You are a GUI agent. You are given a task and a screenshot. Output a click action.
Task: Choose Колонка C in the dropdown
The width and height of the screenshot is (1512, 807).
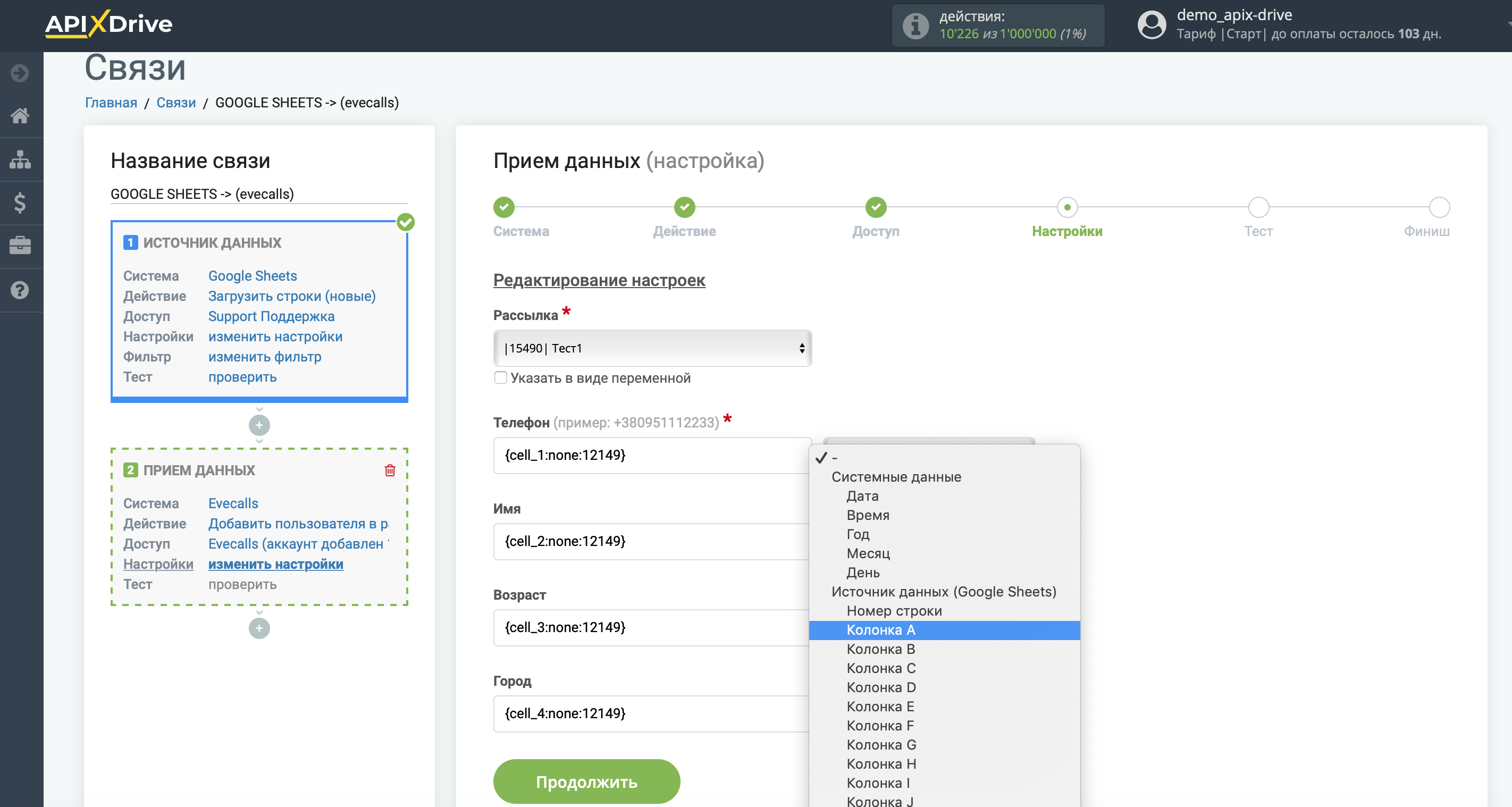(944, 668)
